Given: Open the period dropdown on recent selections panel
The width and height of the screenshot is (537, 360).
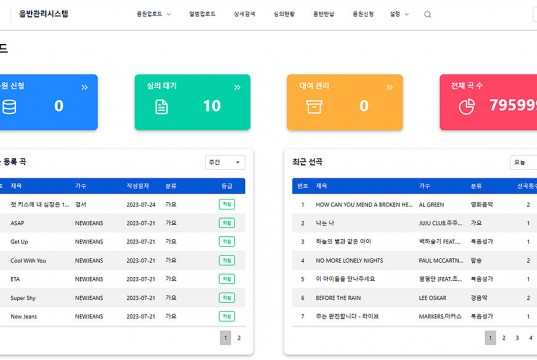Looking at the screenshot, I should pos(524,162).
